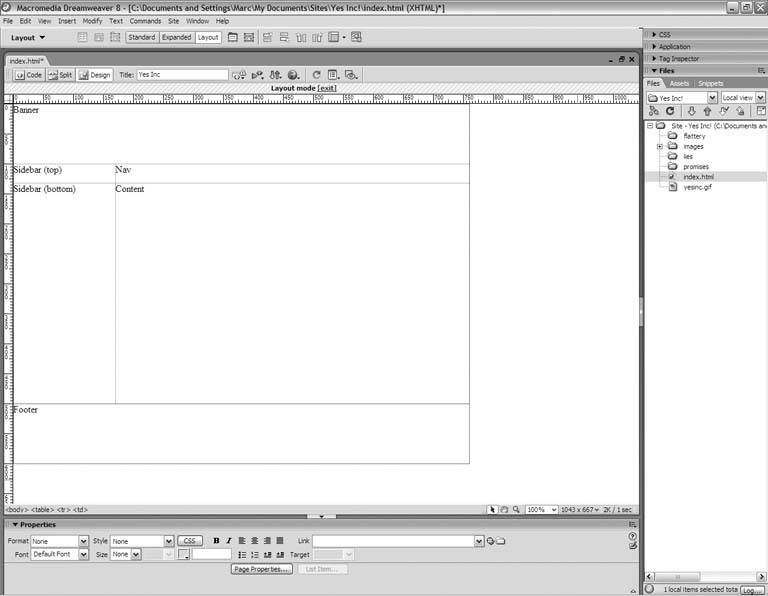
Task: Click the Browse for File folder icon beside Link
Action: (x=501, y=541)
